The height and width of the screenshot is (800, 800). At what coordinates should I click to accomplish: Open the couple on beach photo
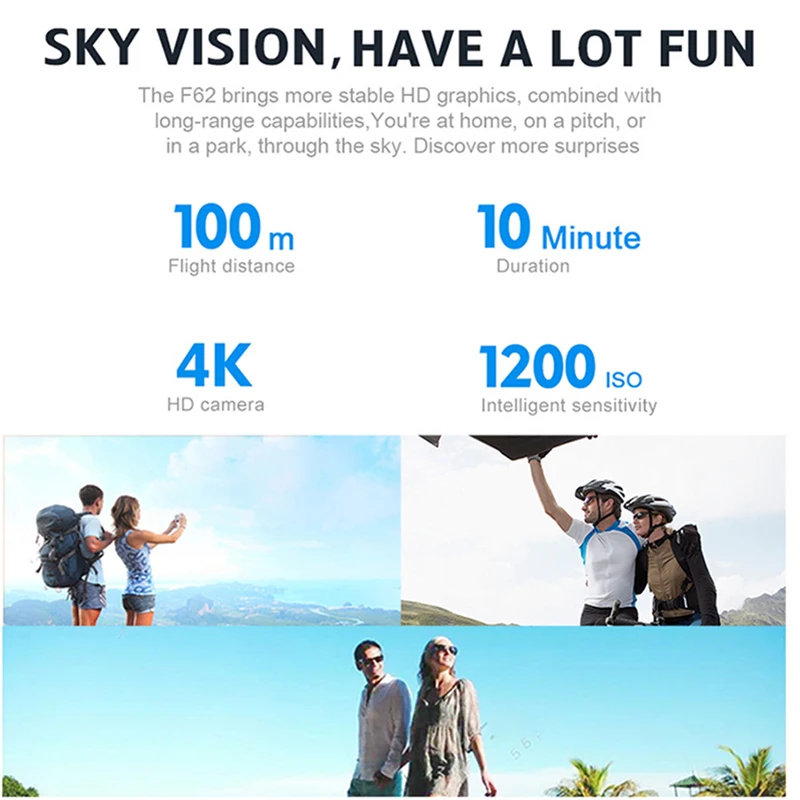394,711
